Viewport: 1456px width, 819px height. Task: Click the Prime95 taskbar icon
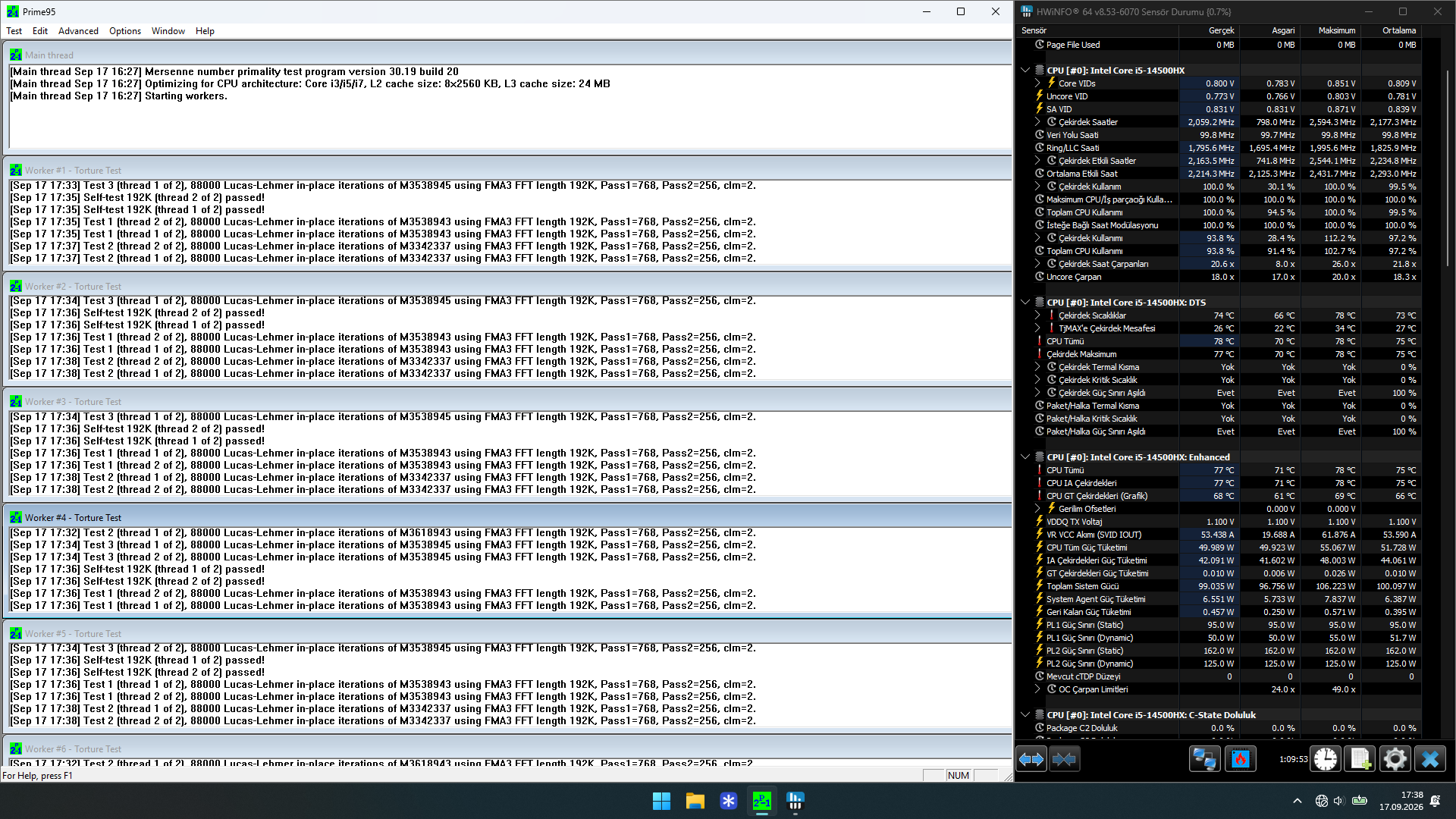pyautogui.click(x=761, y=801)
